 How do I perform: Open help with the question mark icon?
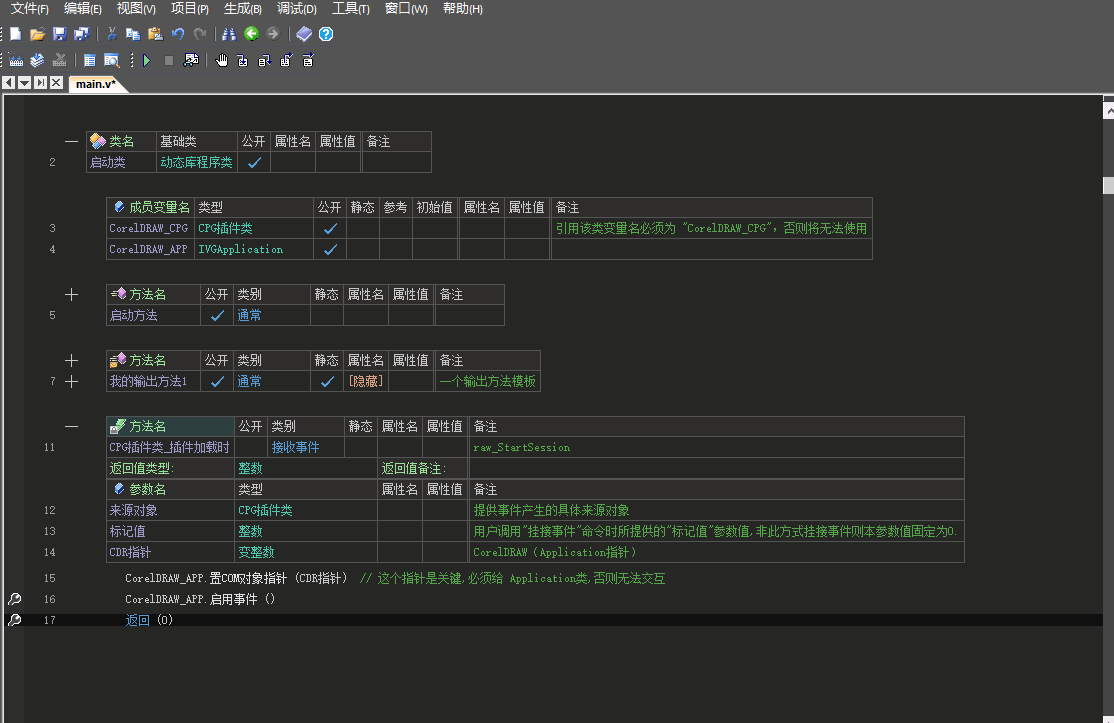[x=326, y=34]
